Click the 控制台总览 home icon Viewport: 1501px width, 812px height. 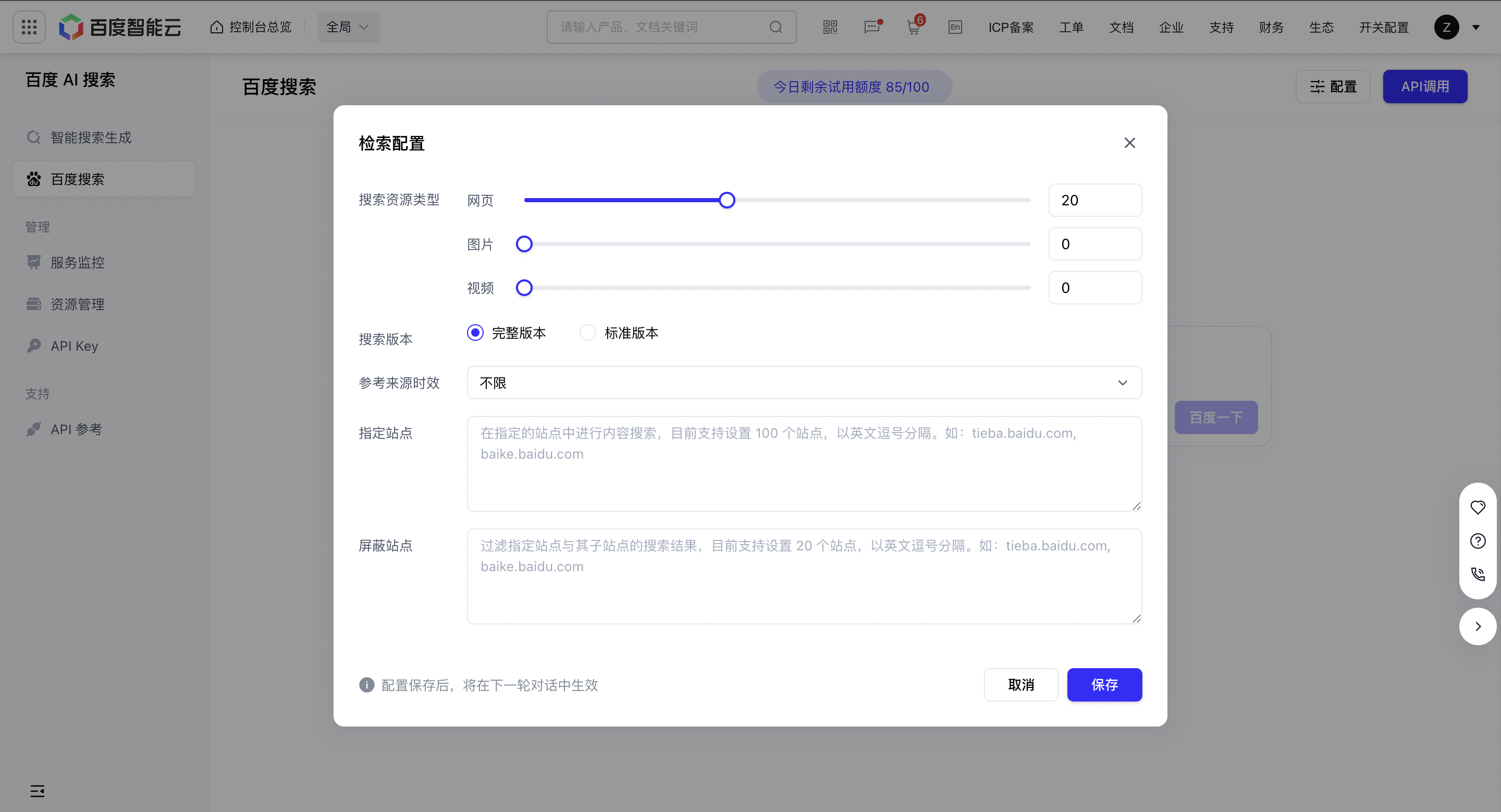click(217, 26)
